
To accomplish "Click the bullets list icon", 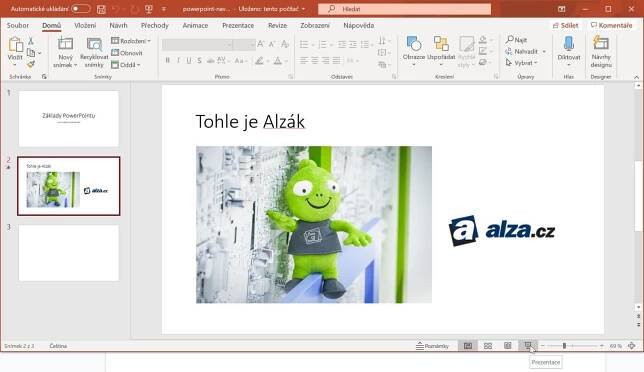I will (304, 44).
